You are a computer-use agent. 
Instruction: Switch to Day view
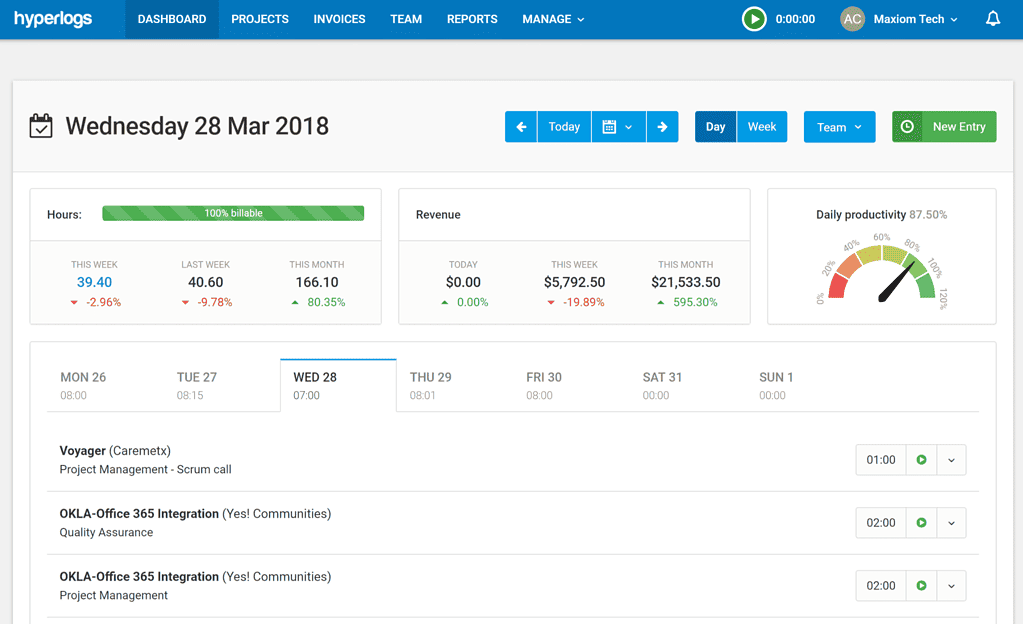715,127
